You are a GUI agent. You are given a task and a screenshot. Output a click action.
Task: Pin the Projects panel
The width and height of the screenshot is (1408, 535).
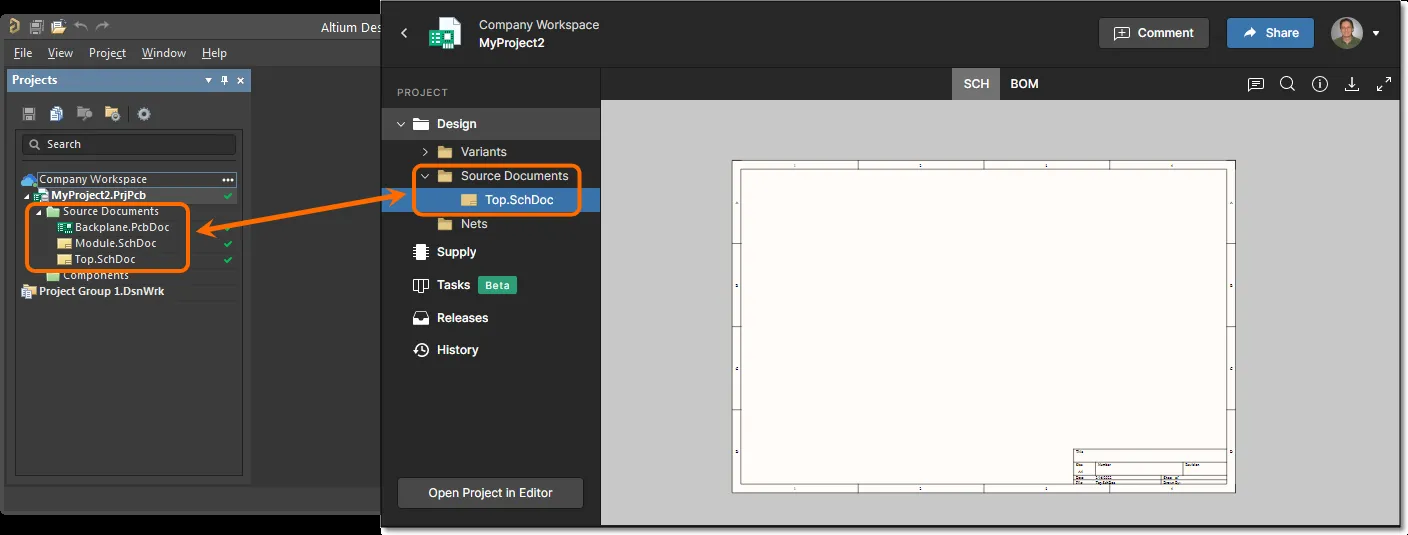[225, 80]
